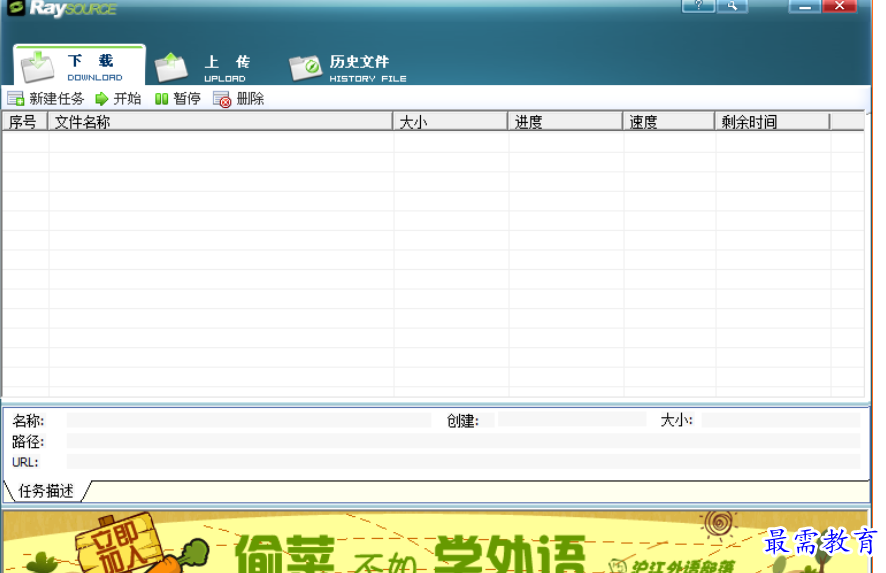The height and width of the screenshot is (573, 886).
Task: Click the 剩余时间 column header
Action: pyautogui.click(x=772, y=122)
